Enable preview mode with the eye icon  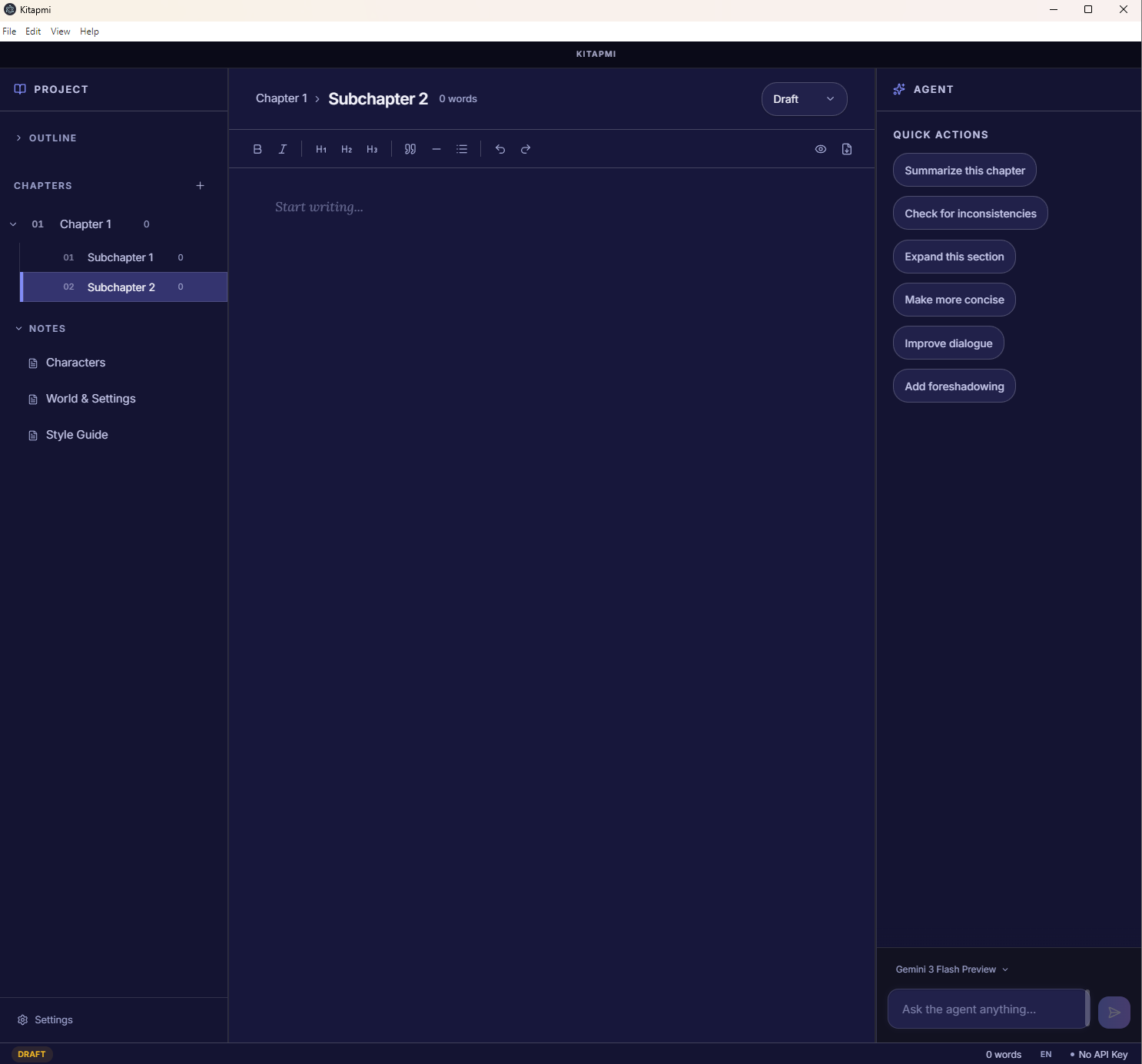(820, 148)
